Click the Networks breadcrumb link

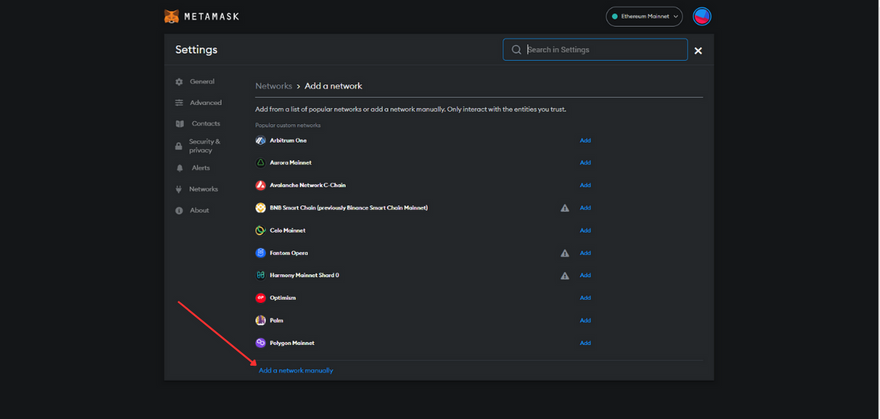click(x=273, y=86)
